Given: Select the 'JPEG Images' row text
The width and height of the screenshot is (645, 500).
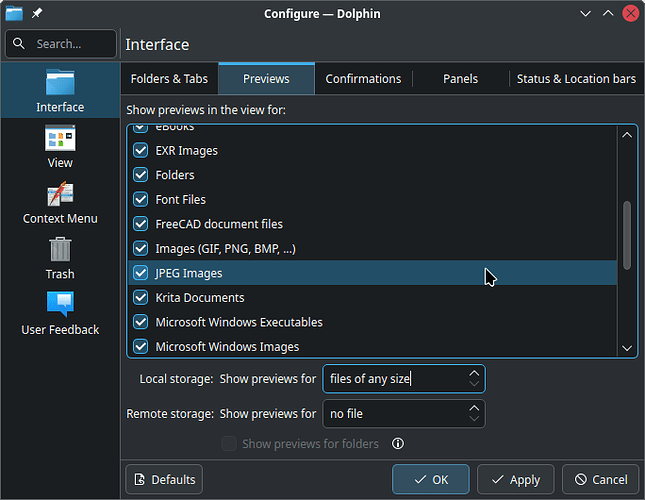Looking at the screenshot, I should click(x=188, y=273).
